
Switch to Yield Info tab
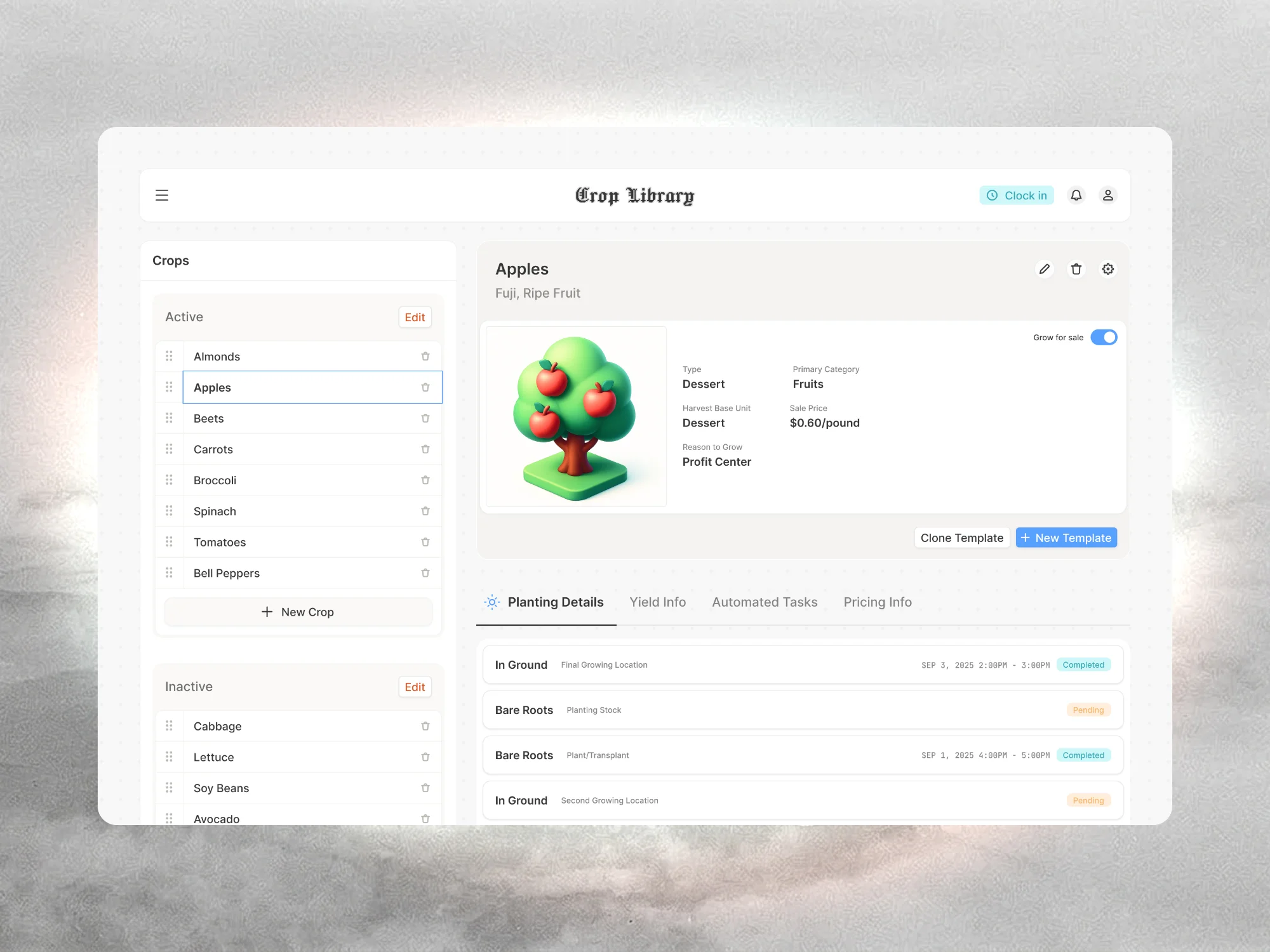point(657,602)
